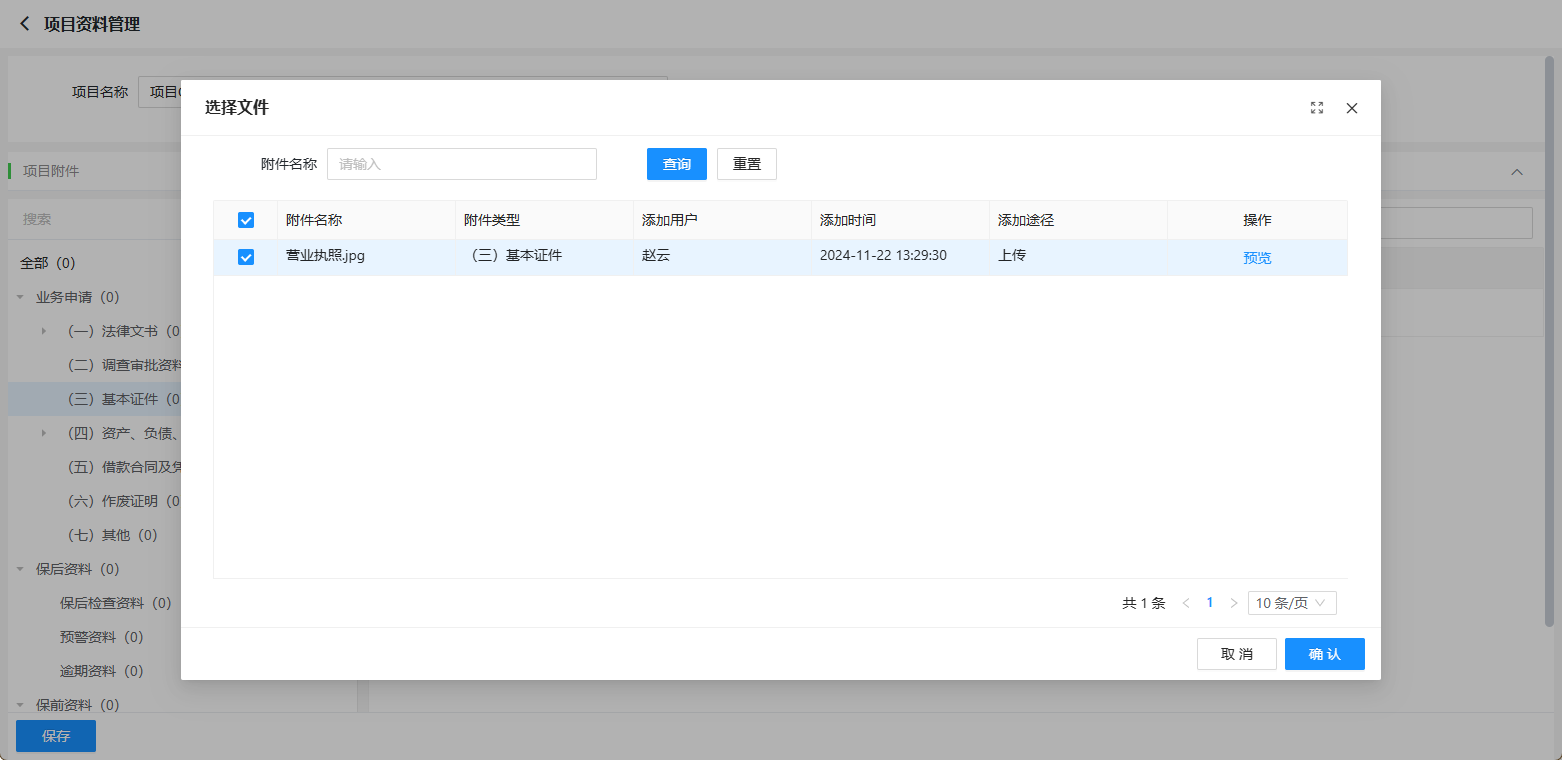Viewport: 1562px width, 760px height.
Task: Click the back arrow beside 项目资料管理
Action: click(25, 24)
